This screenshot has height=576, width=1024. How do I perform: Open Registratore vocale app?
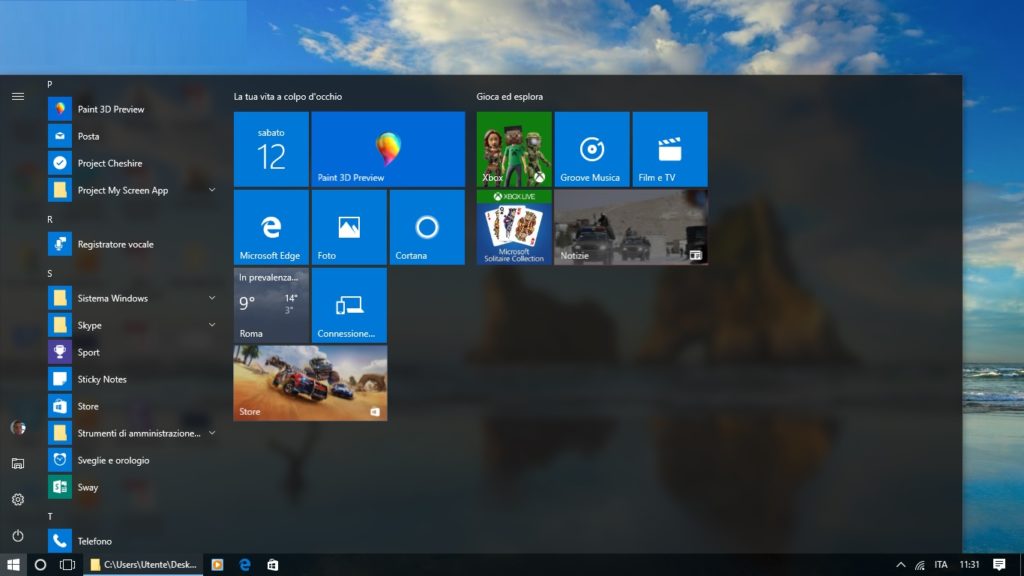point(131,244)
